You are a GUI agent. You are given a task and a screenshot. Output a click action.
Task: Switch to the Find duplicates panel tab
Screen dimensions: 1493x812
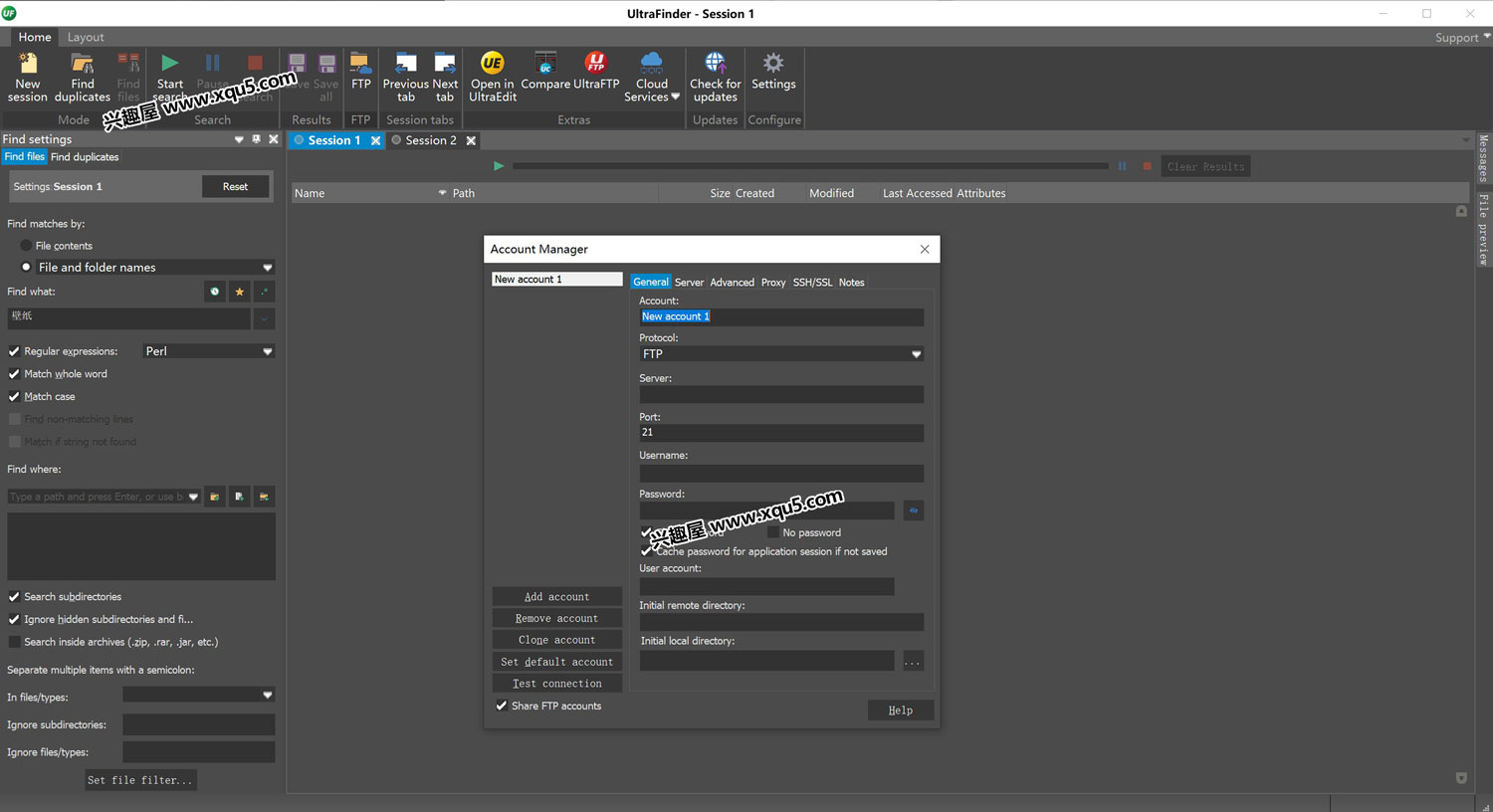85,157
